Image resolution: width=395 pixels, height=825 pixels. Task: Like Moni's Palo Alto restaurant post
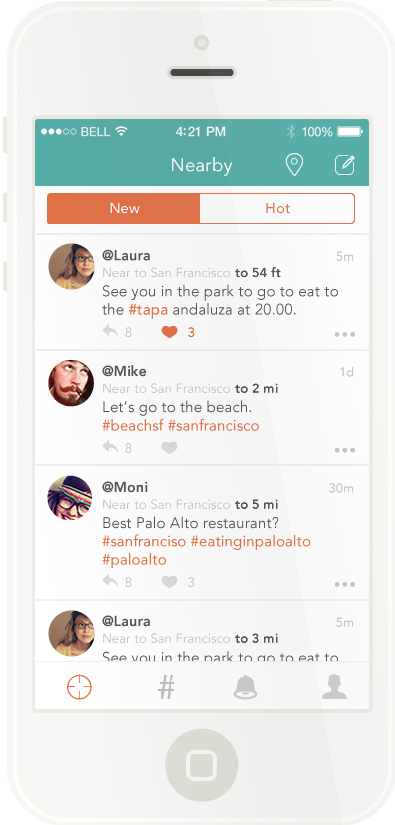coord(169,582)
